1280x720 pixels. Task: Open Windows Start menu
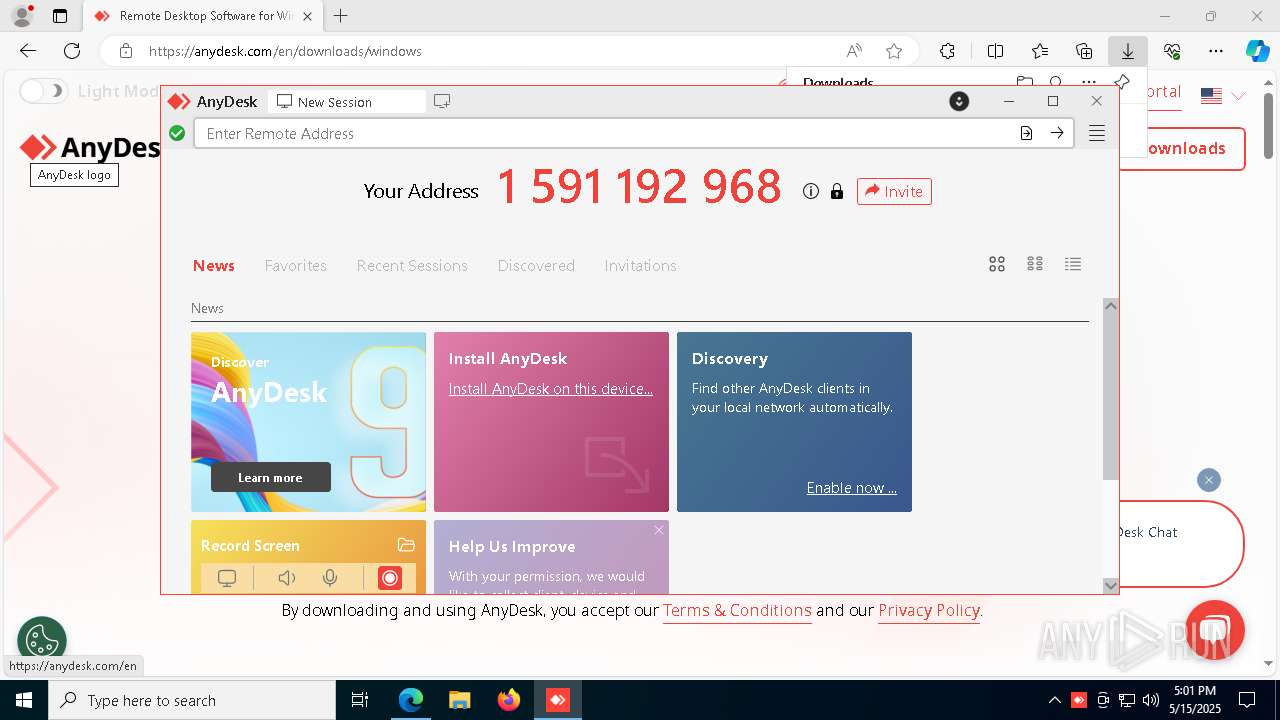[x=24, y=700]
